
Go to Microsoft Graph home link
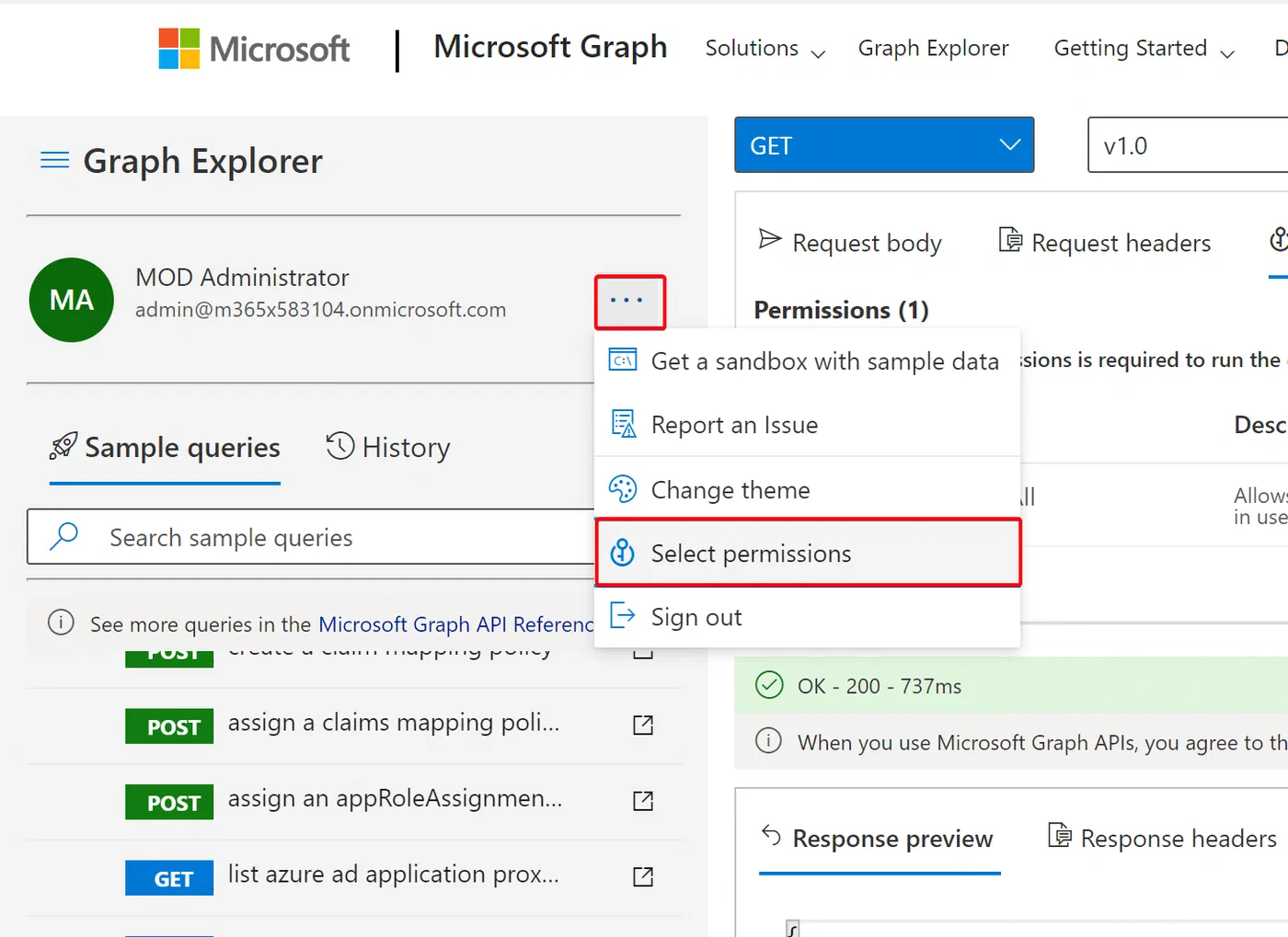tap(550, 47)
